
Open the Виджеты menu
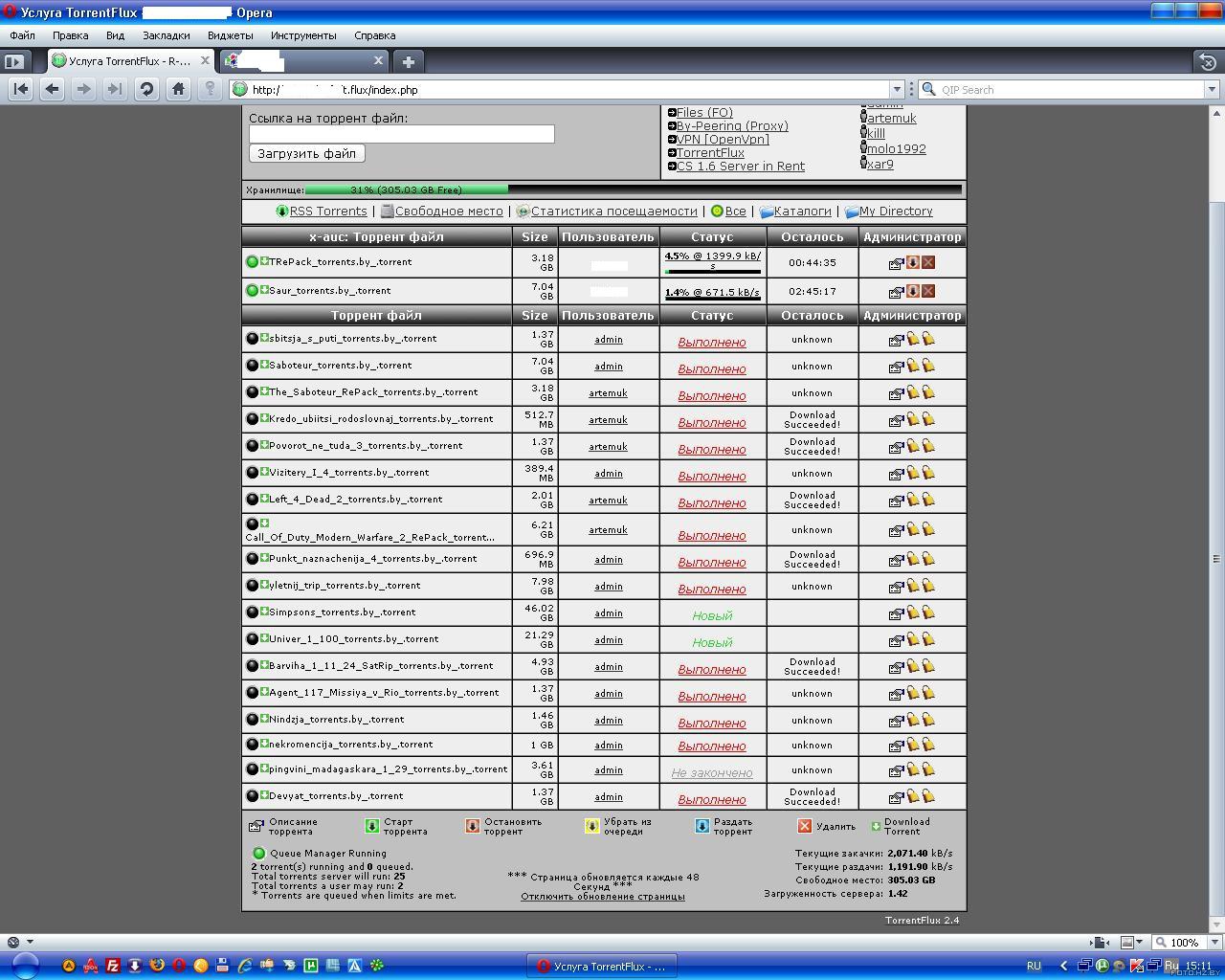click(231, 35)
